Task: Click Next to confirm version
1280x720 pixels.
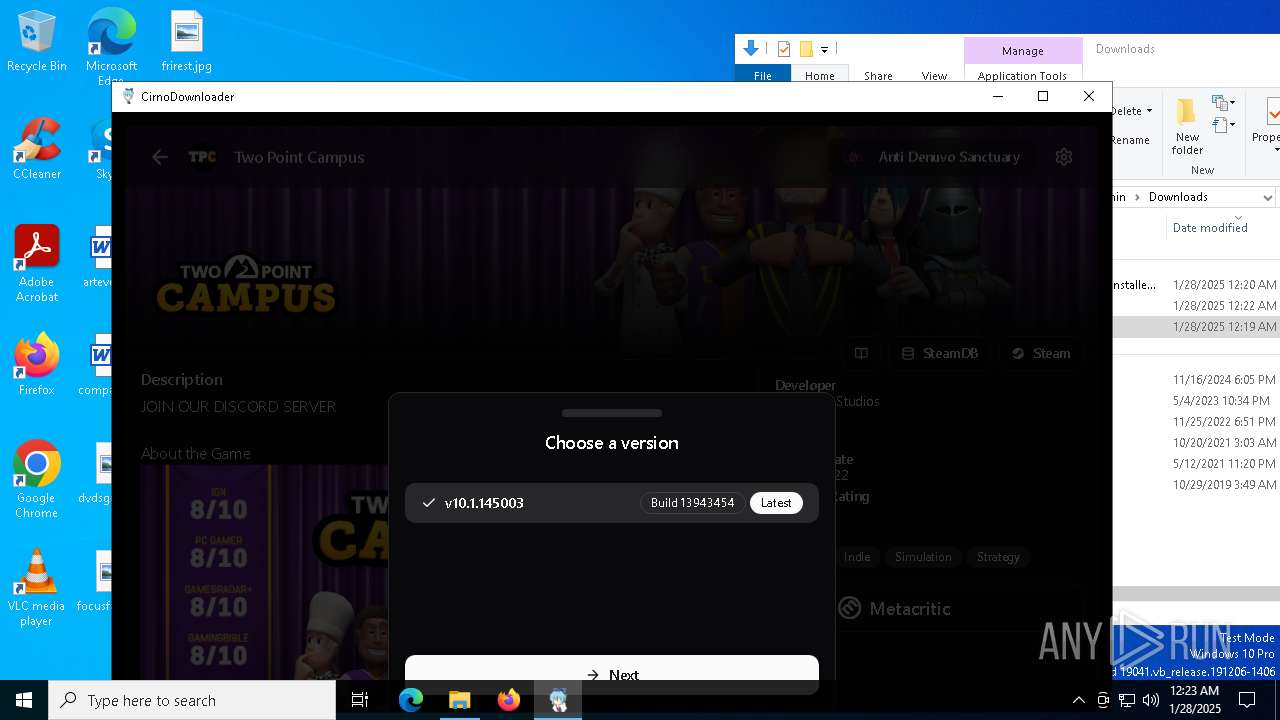Action: (612, 674)
